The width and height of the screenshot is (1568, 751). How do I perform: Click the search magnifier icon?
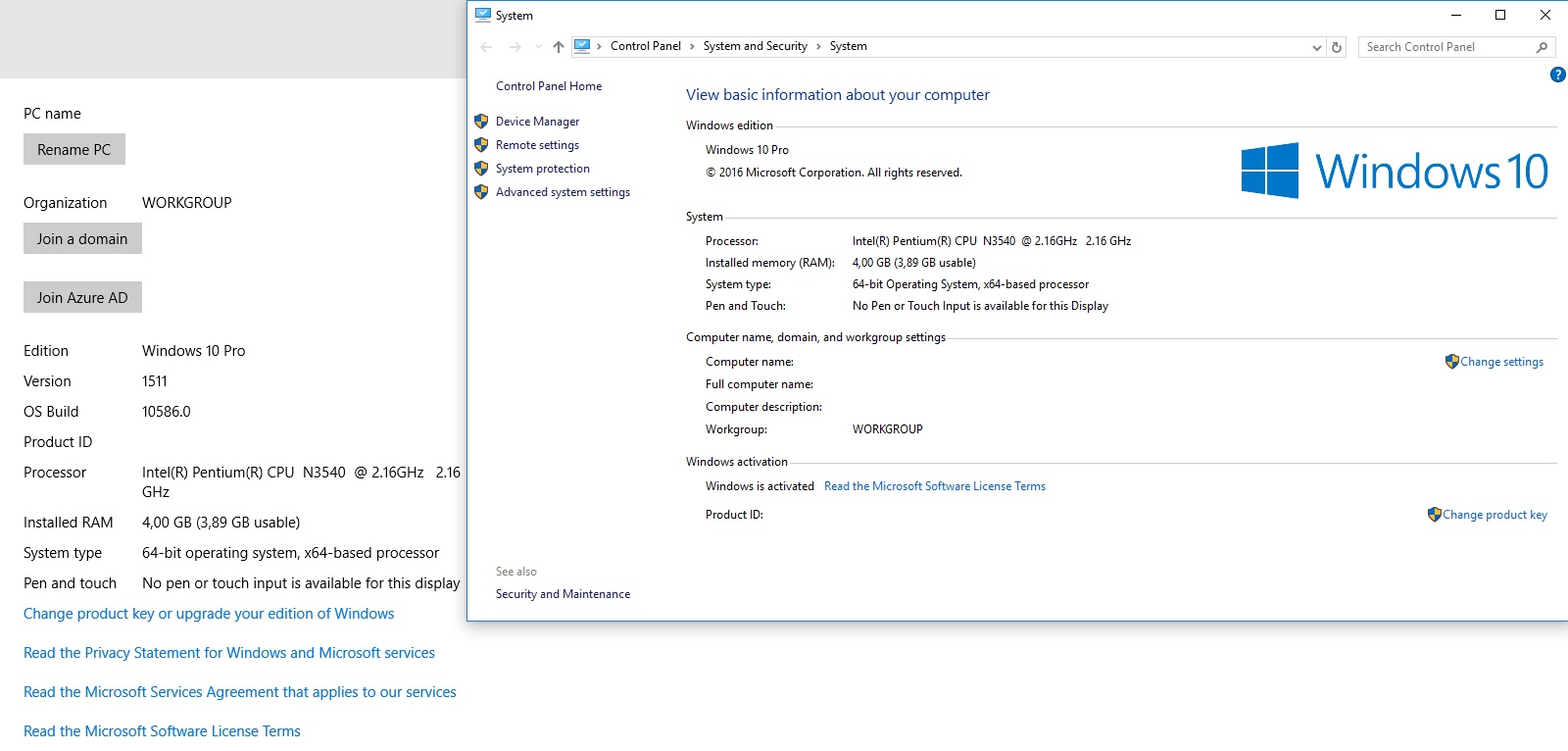1543,47
